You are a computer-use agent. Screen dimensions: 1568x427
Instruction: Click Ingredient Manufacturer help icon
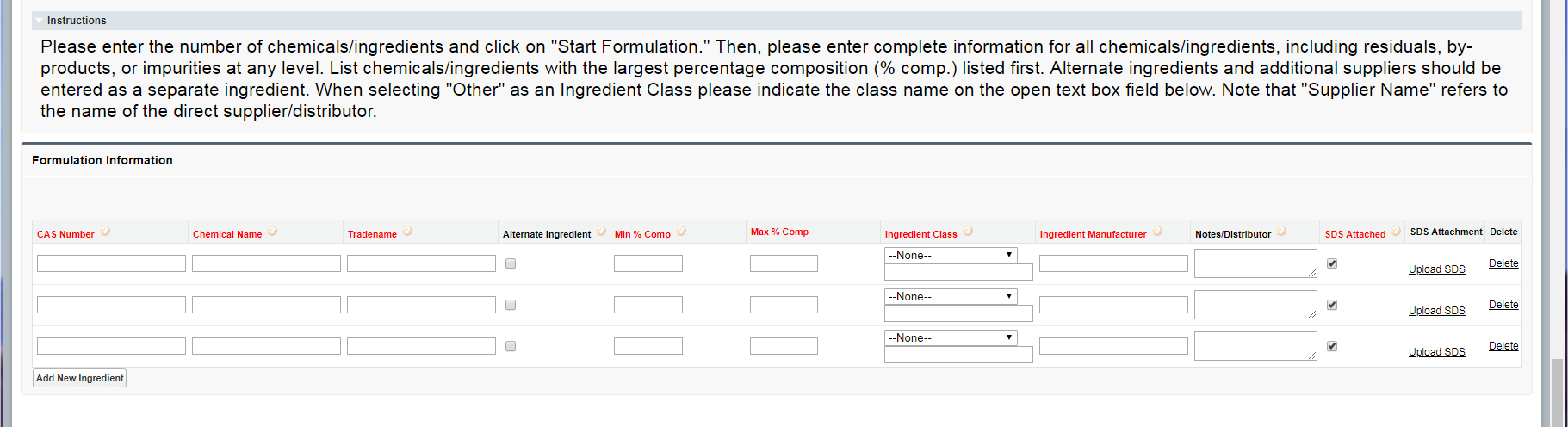point(1157,232)
